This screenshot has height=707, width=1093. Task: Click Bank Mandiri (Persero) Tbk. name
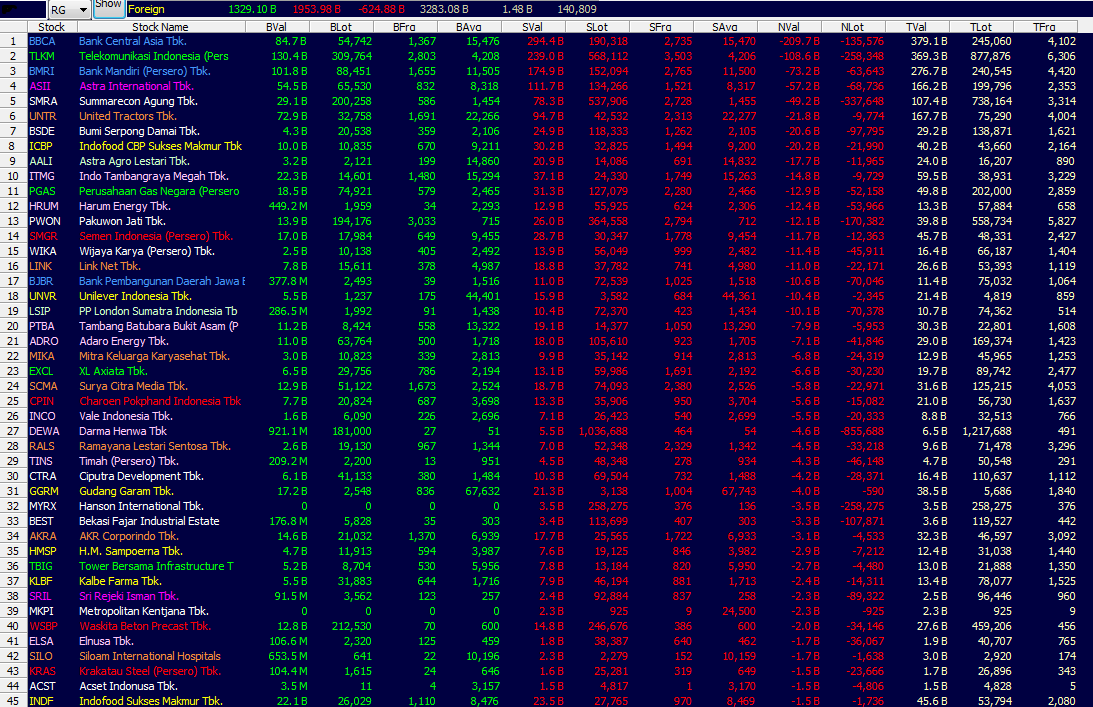(x=145, y=71)
